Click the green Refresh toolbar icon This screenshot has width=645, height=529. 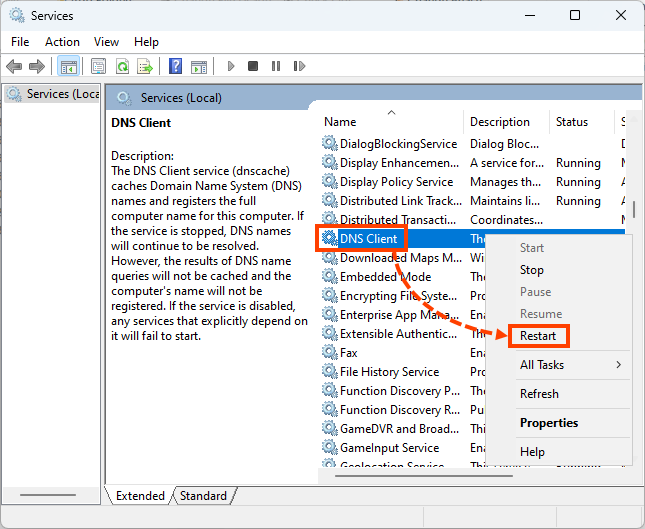pyautogui.click(x=122, y=67)
